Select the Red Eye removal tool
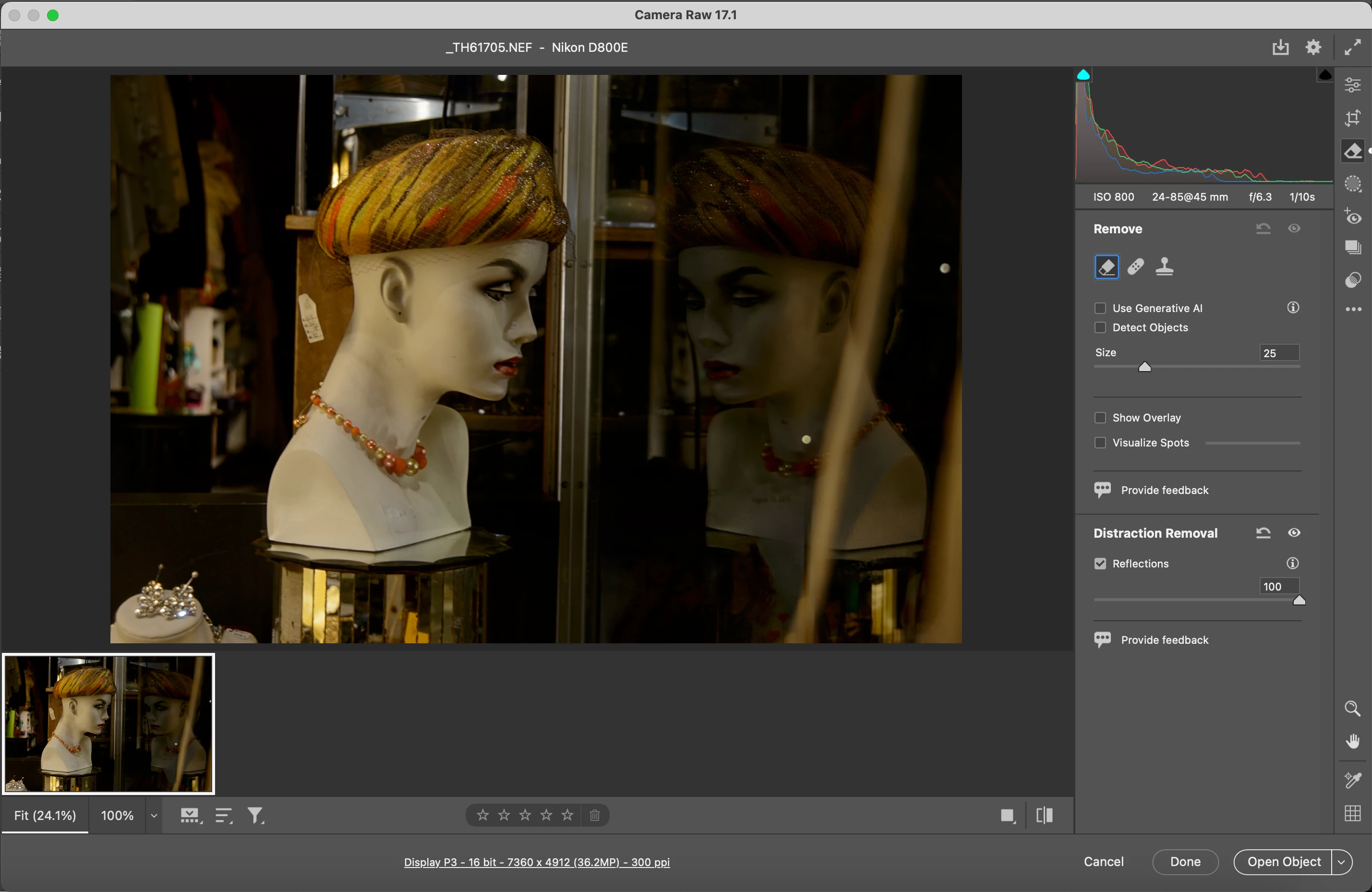The height and width of the screenshot is (892, 1372). tap(1352, 217)
